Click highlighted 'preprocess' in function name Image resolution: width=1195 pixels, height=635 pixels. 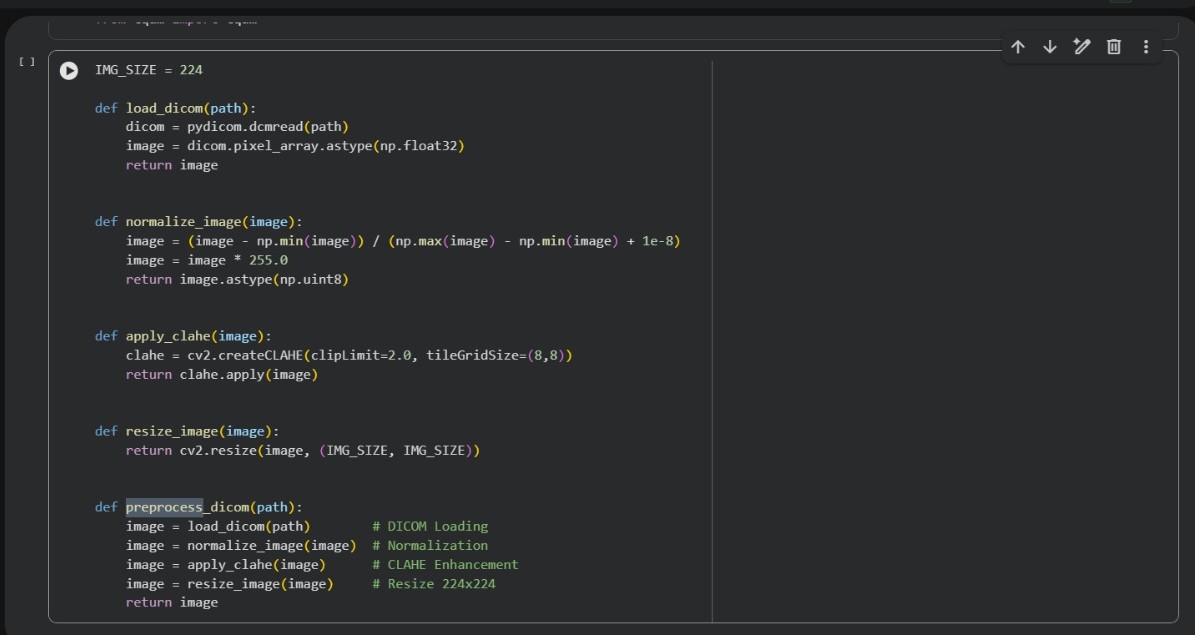point(165,507)
